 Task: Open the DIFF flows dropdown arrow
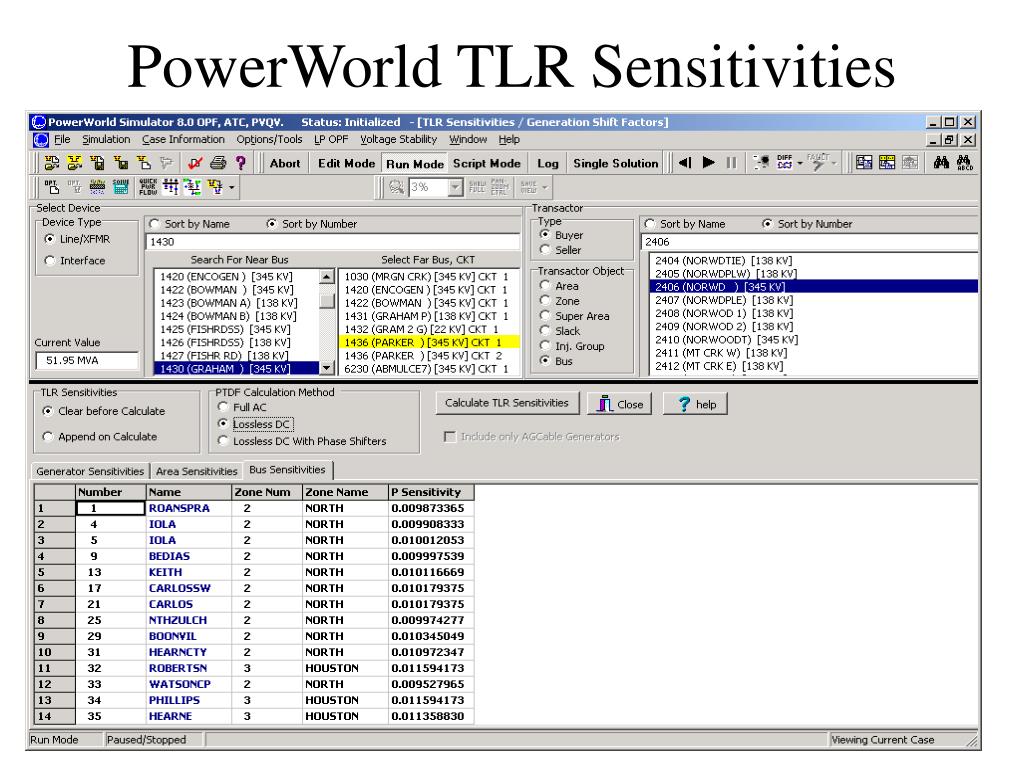click(x=799, y=163)
